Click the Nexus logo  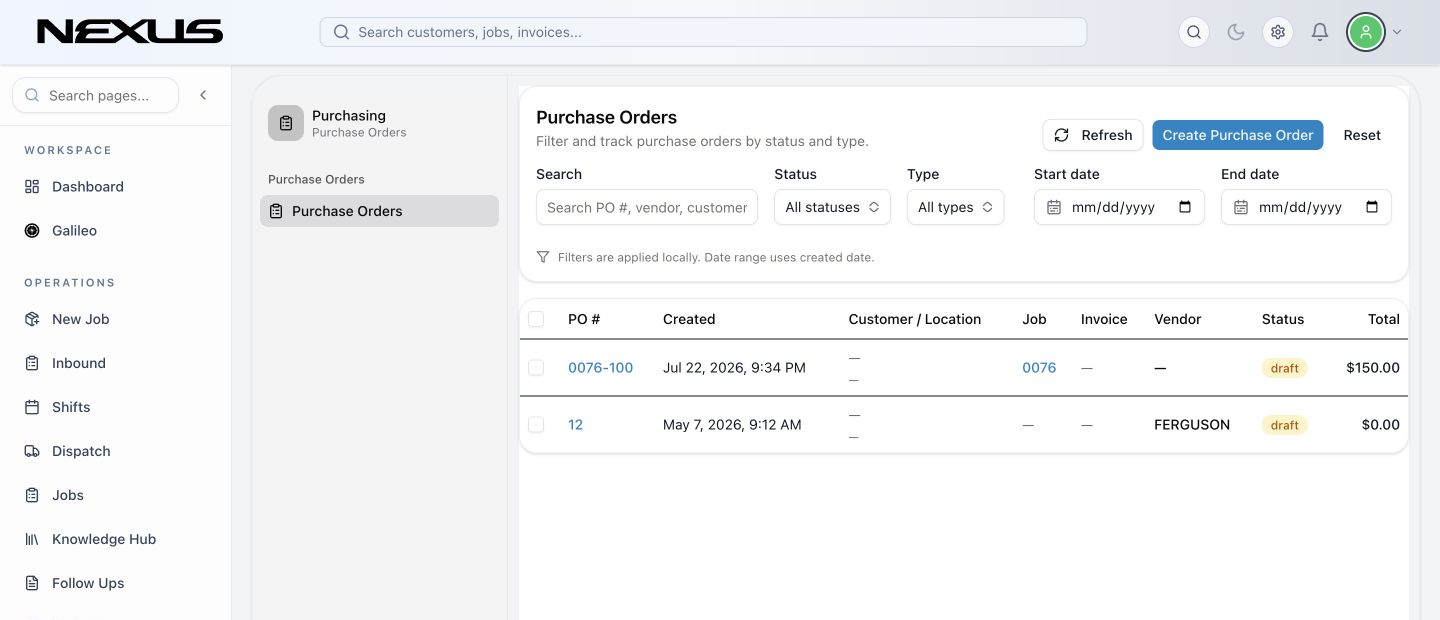[130, 32]
